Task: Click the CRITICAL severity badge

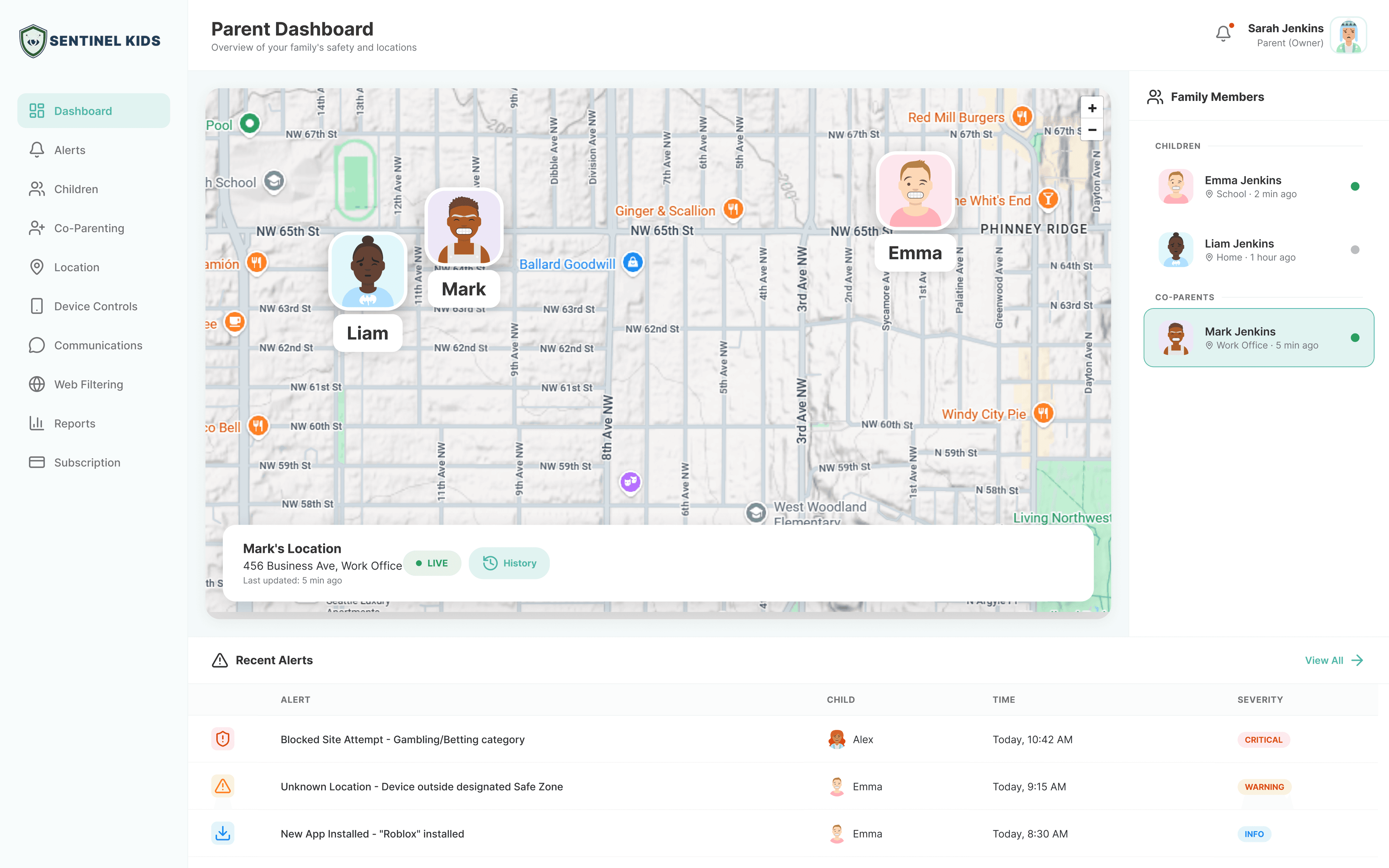Action: tap(1263, 739)
